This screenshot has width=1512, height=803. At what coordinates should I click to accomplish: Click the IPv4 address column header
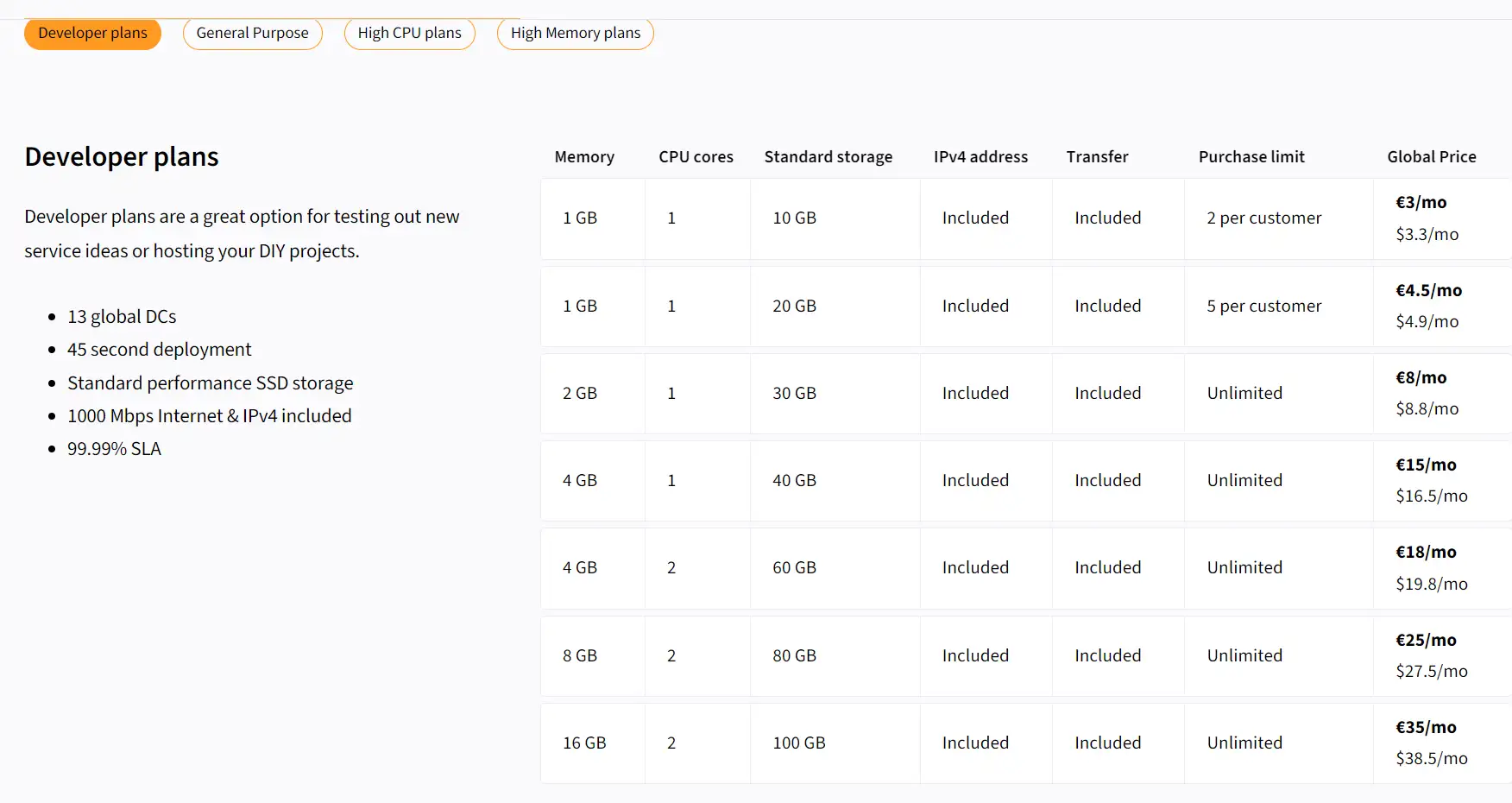click(x=980, y=157)
